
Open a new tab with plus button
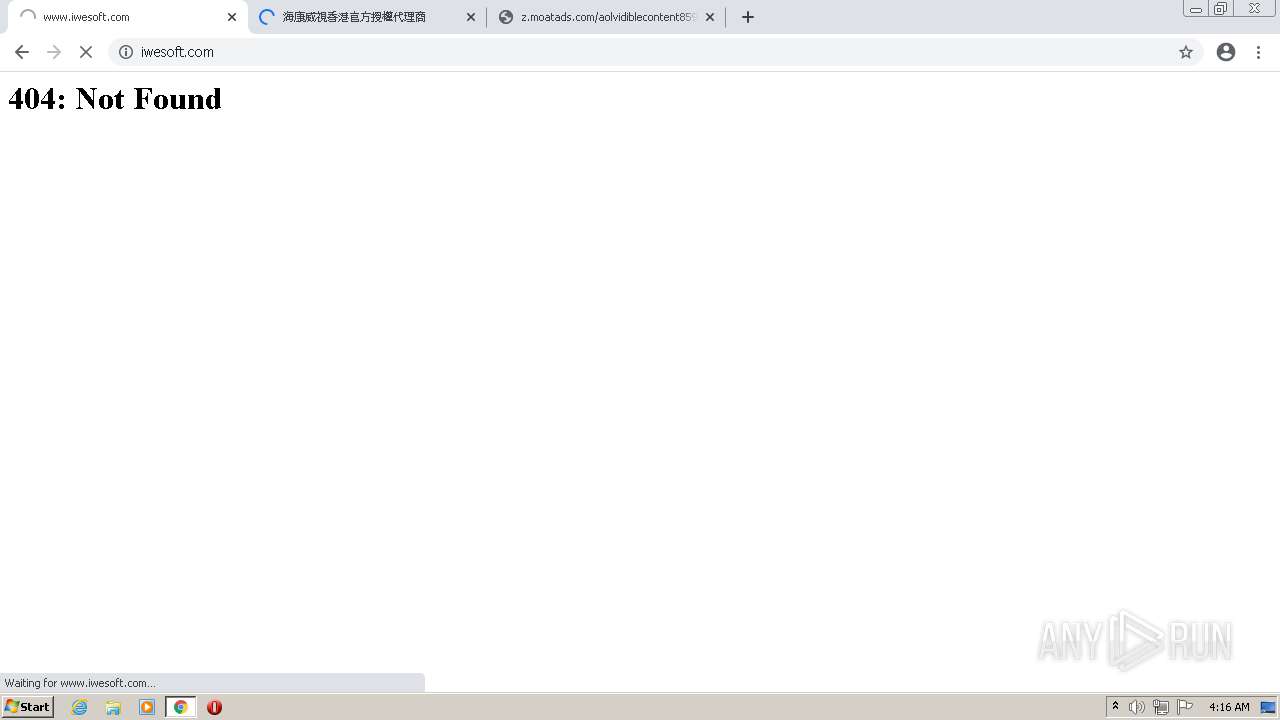pos(748,17)
